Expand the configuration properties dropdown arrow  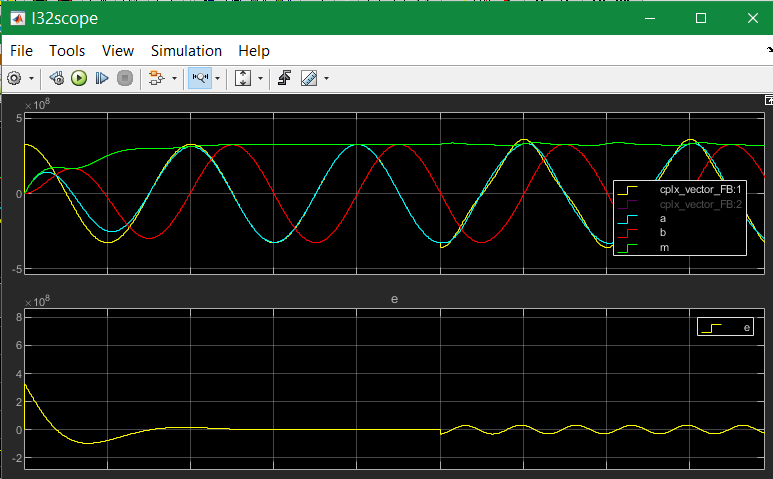[x=32, y=78]
